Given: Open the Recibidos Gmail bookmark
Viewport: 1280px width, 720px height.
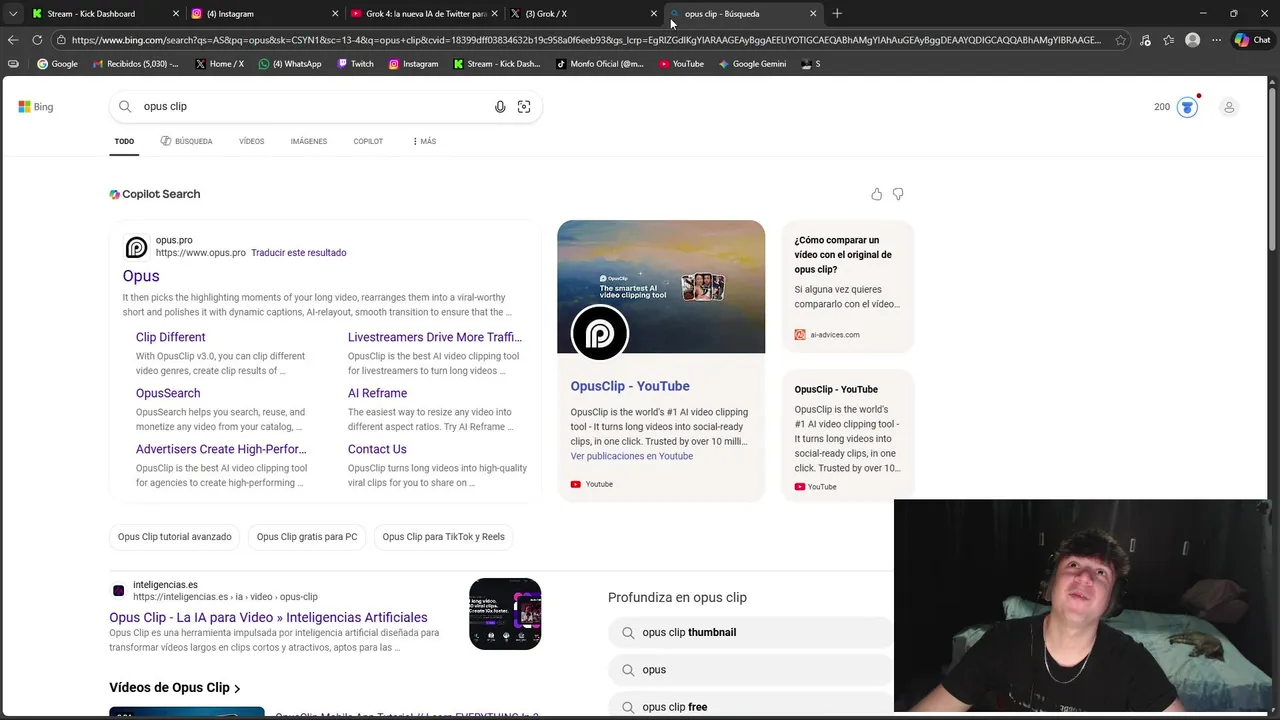Looking at the screenshot, I should pyautogui.click(x=135, y=64).
